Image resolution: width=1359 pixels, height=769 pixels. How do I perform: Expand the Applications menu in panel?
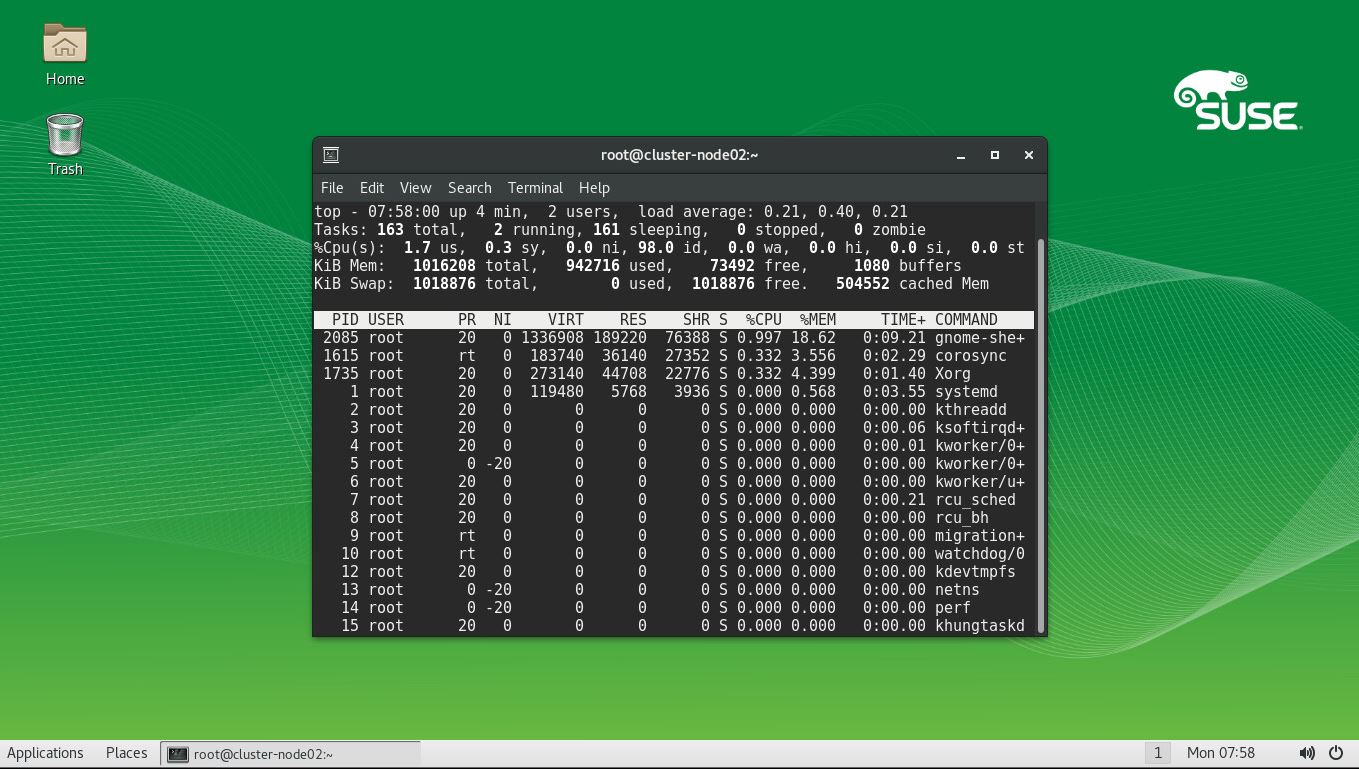46,753
